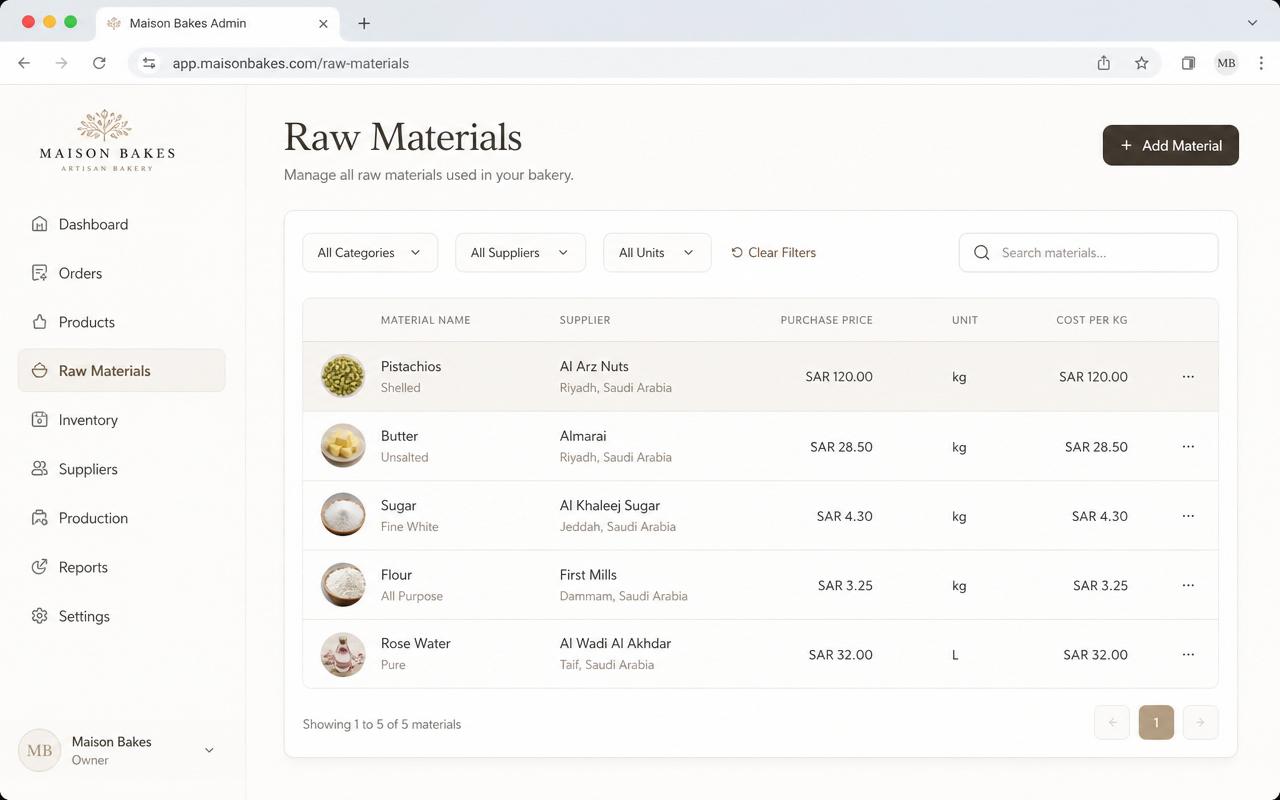1280x800 pixels.
Task: Open the tab search chevron
Action: (1252, 22)
